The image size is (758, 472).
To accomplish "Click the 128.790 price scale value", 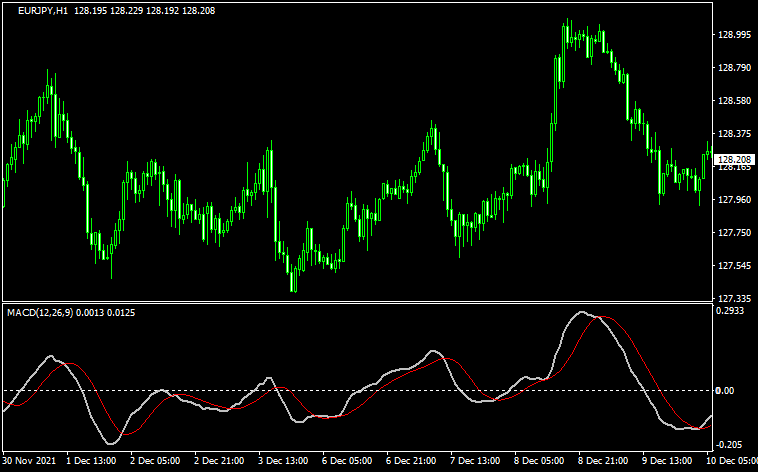I will pos(735,67).
